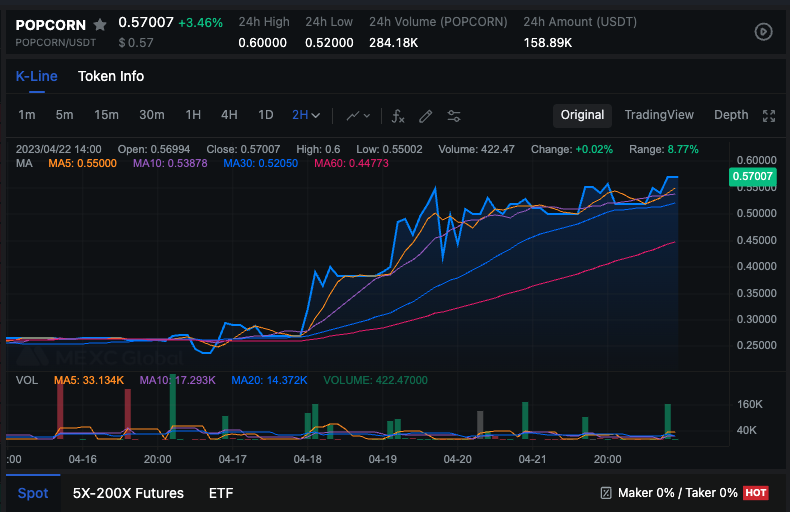Click the 04-19 date on time axis
The image size is (790, 512).
tap(382, 459)
